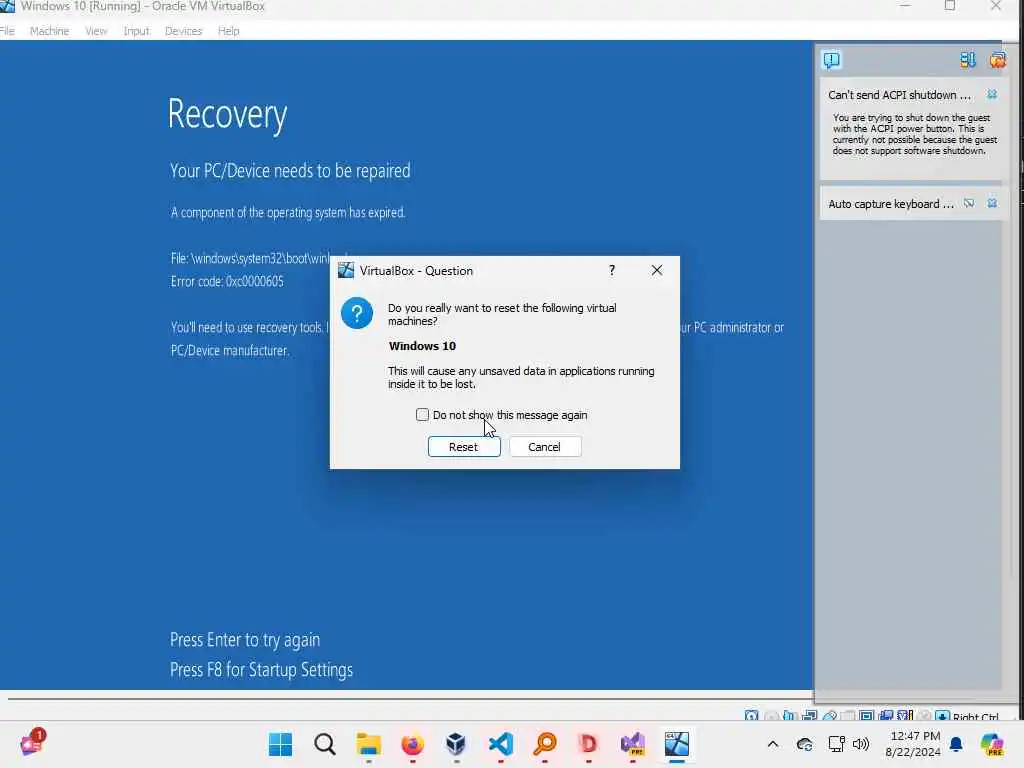This screenshot has height=768, width=1024.
Task: Click the display indicator in VM status bar
Action: (x=867, y=716)
